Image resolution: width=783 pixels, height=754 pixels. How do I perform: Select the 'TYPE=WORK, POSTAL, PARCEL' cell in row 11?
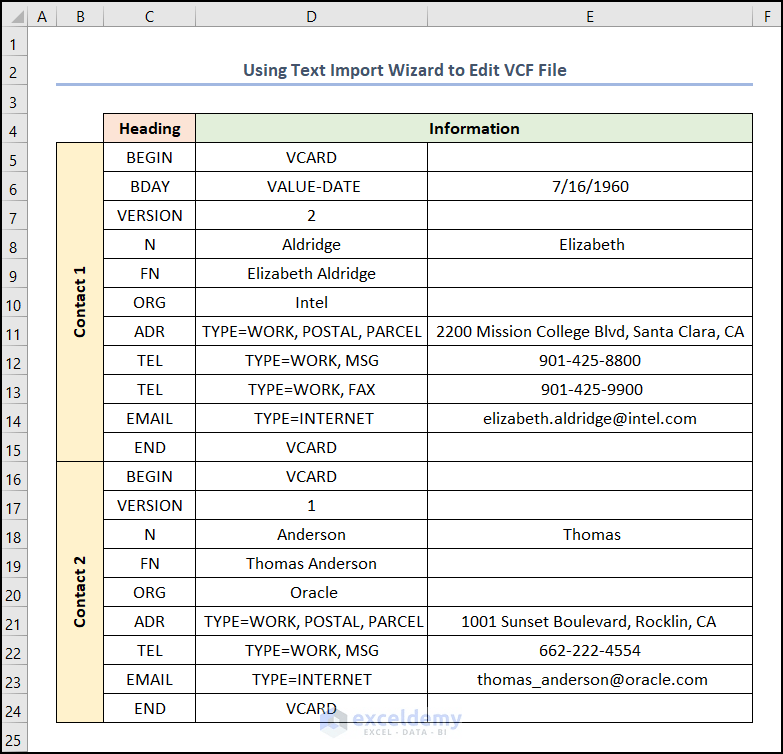[312, 332]
